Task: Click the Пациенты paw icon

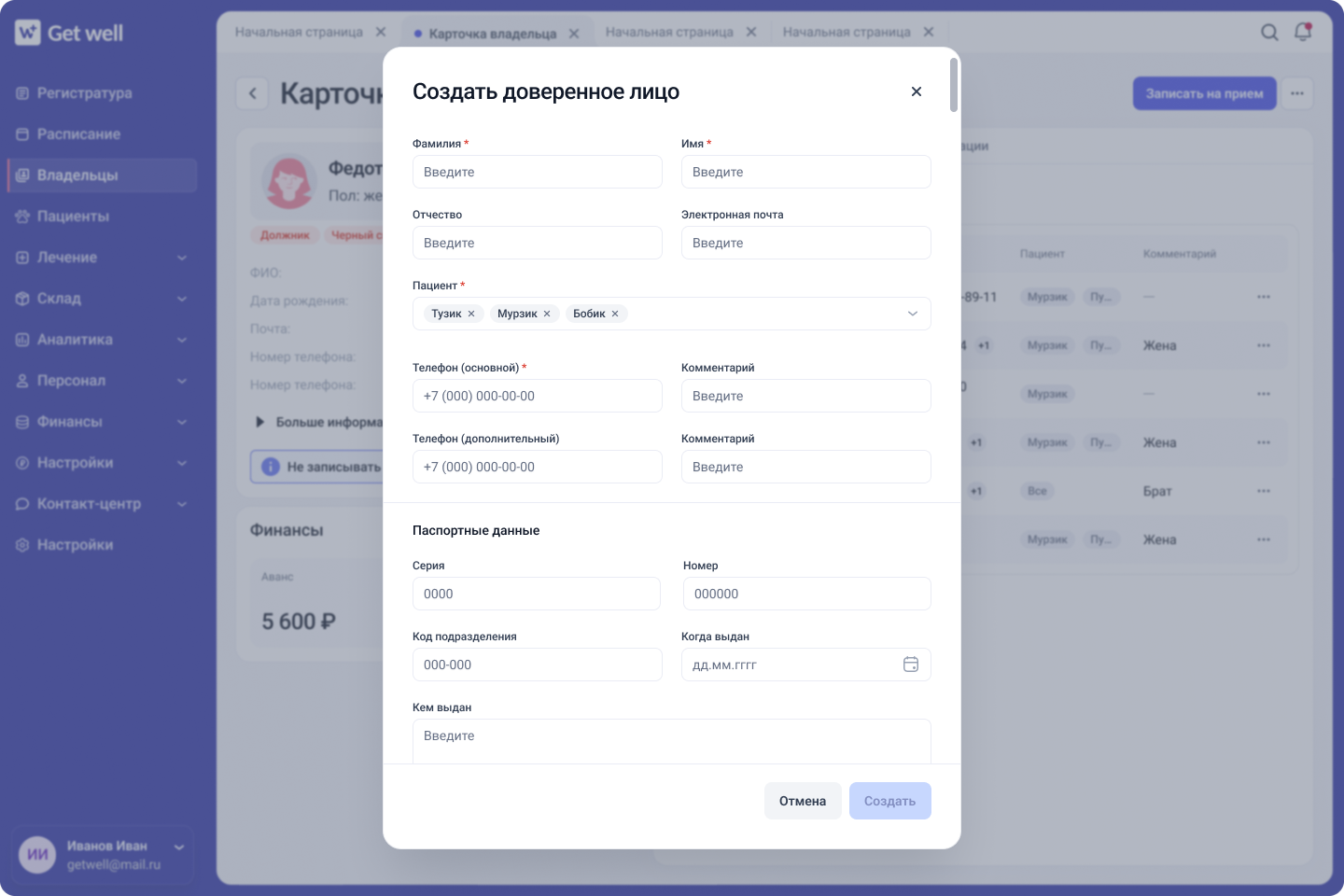Action: click(22, 217)
